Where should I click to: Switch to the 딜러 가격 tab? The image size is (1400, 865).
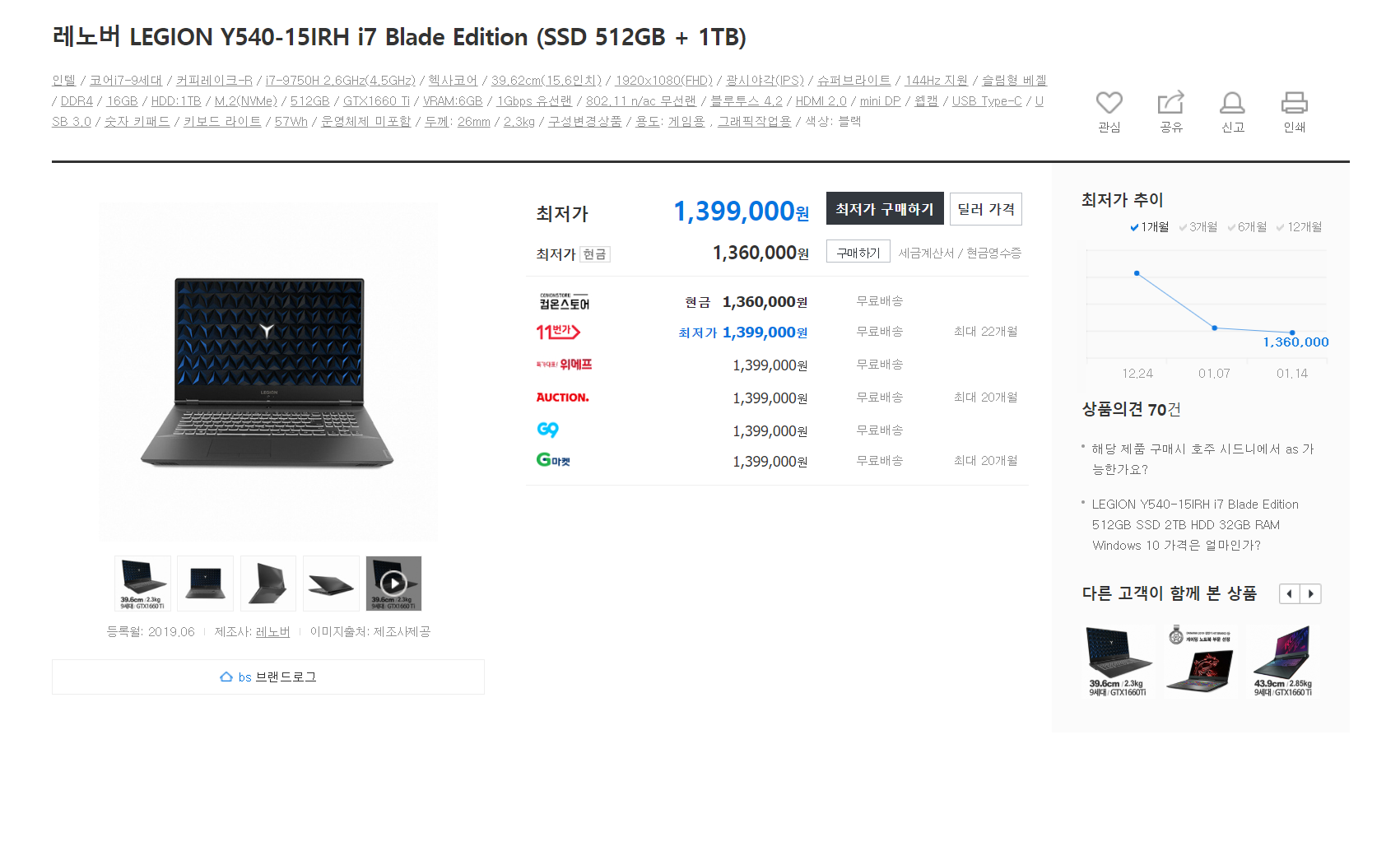coord(986,209)
